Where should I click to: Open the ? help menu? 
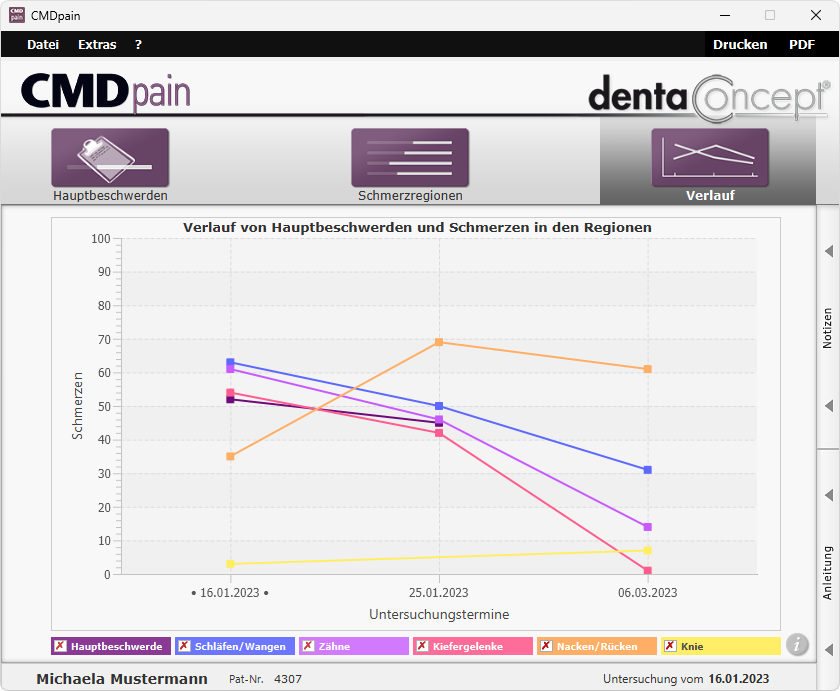(138, 44)
